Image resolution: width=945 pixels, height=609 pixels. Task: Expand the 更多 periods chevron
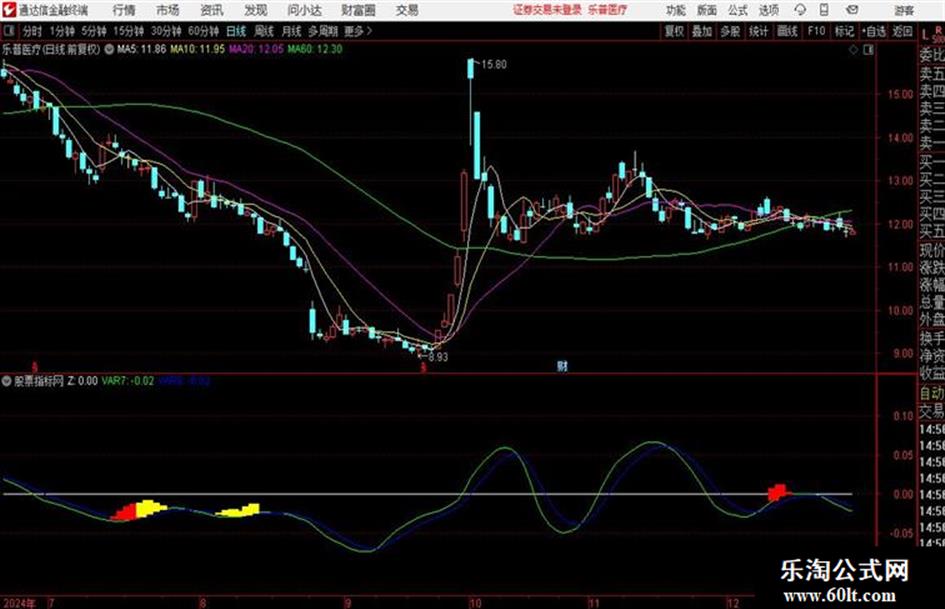coord(369,31)
